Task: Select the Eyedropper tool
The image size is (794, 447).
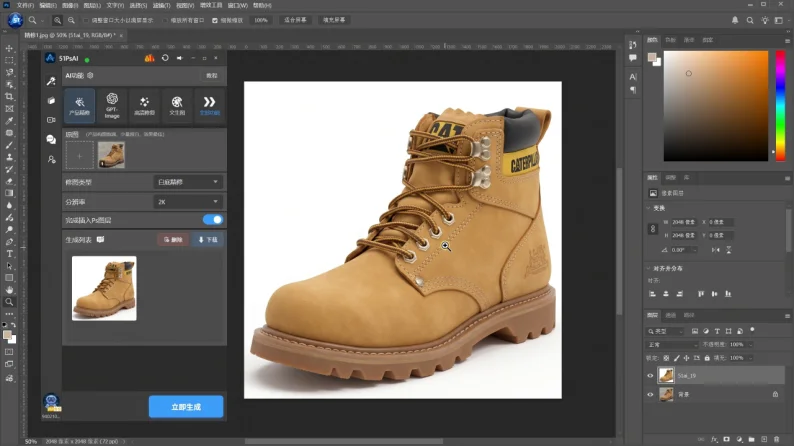Action: [x=9, y=121]
